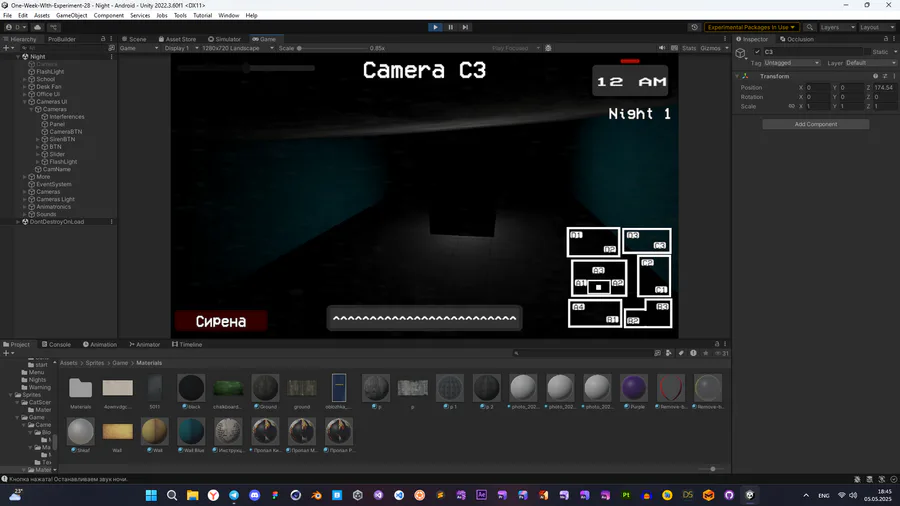Open the Gizmos dropdown arrow
This screenshot has height=506, width=900.
pyautogui.click(x=727, y=48)
